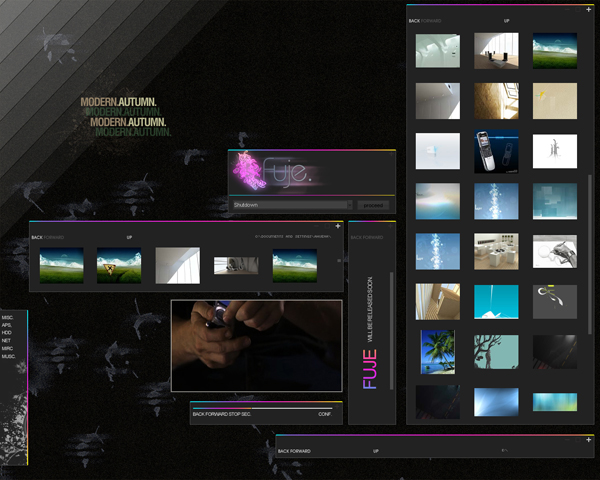Click the media player progress bar

point(262,408)
